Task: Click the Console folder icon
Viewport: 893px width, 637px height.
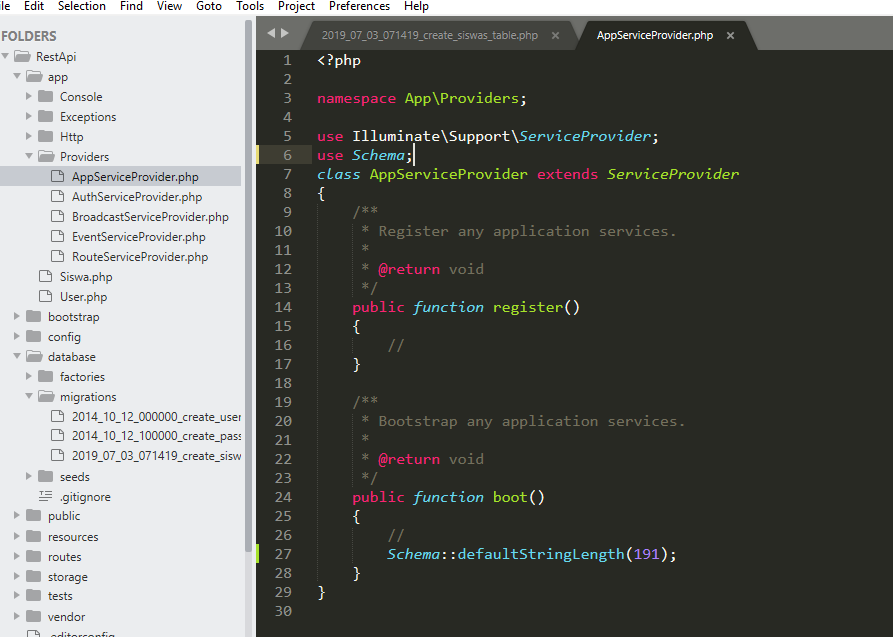Action: point(45,97)
